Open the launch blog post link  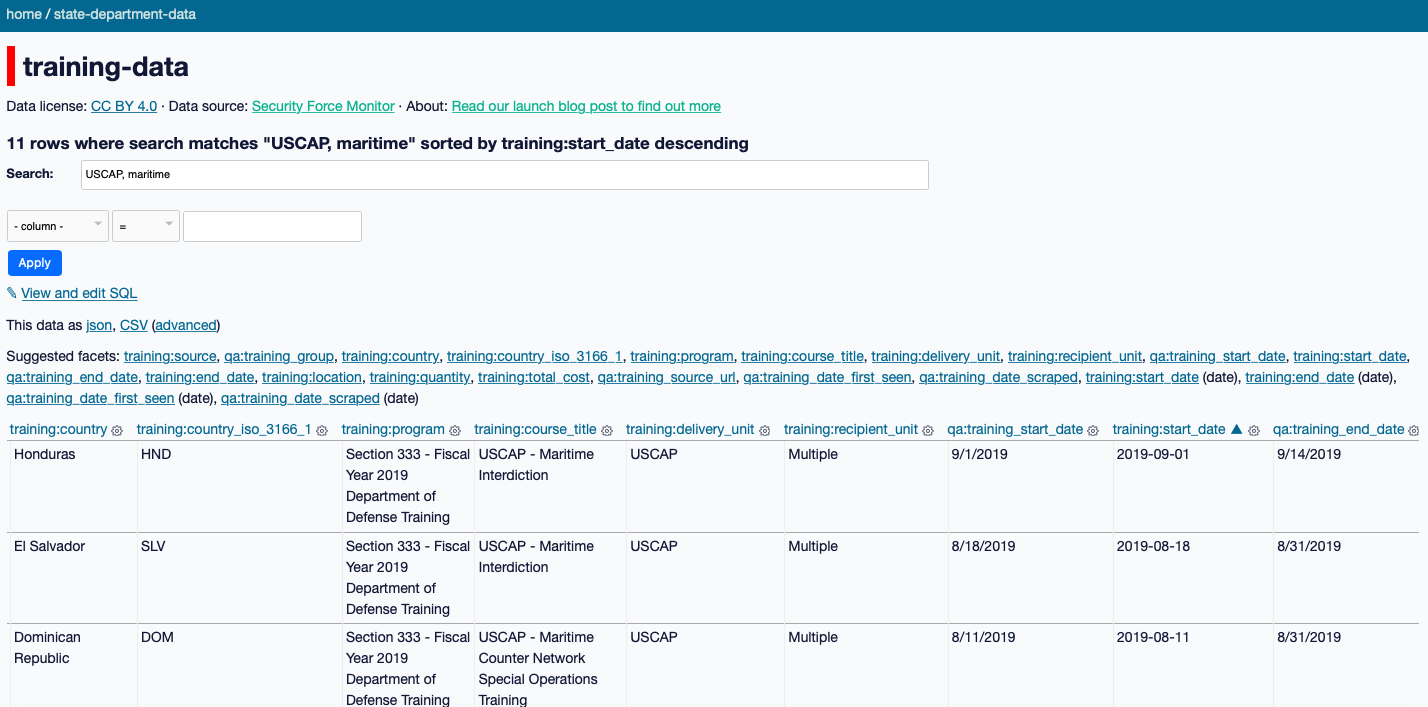(586, 106)
